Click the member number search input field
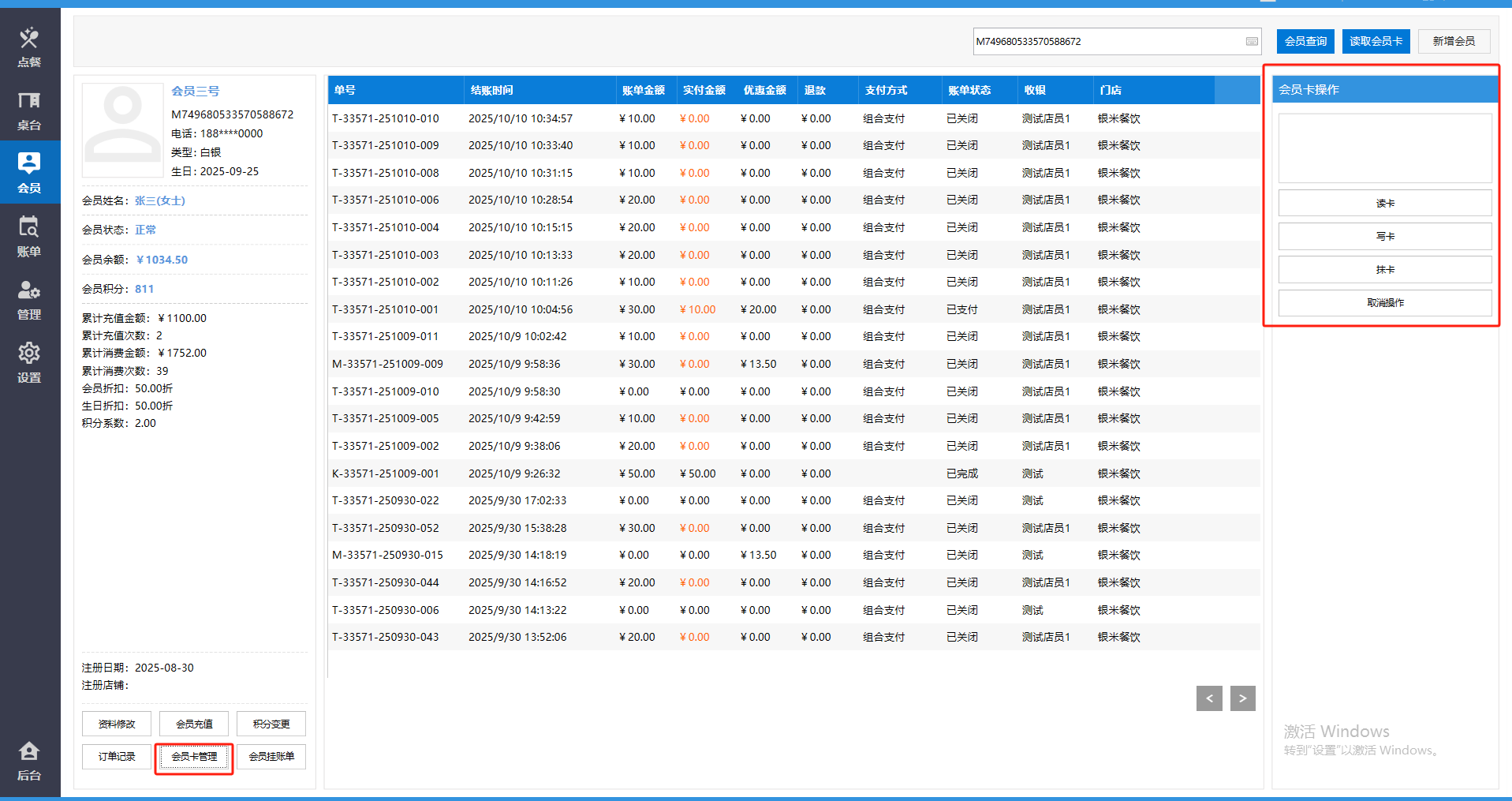 [x=1104, y=42]
